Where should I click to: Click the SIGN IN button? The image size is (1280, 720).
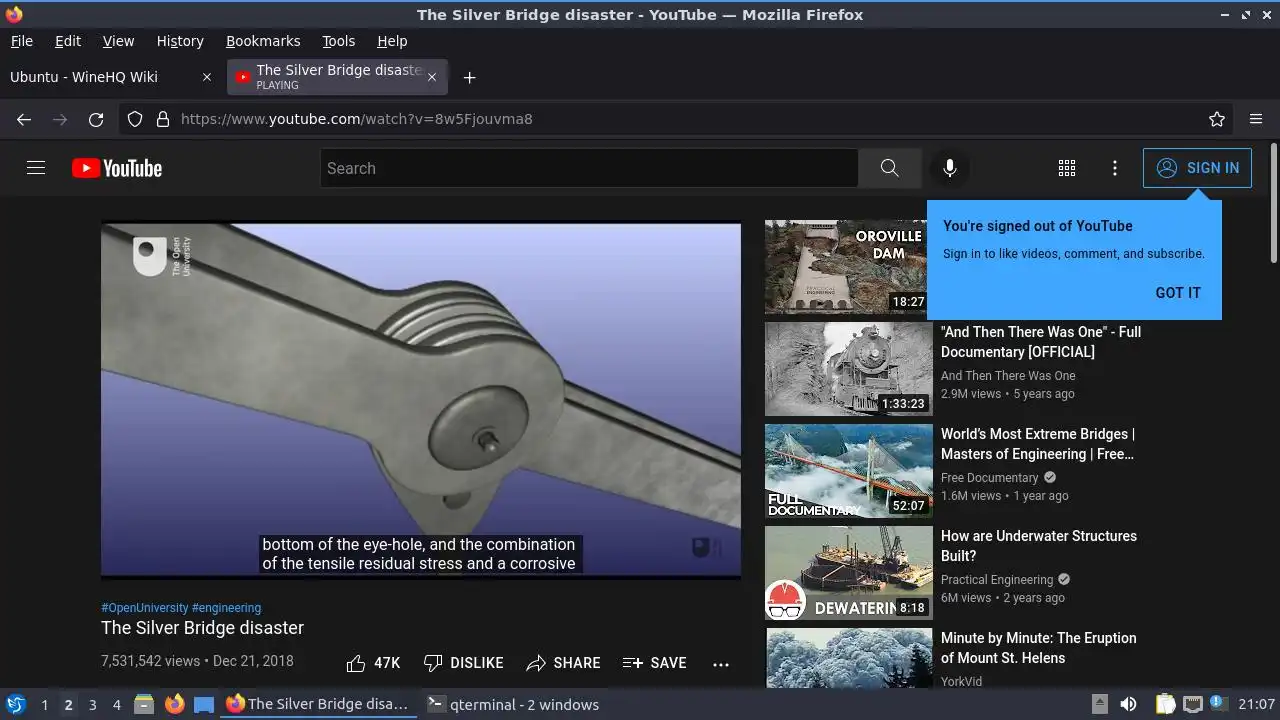tap(1197, 168)
